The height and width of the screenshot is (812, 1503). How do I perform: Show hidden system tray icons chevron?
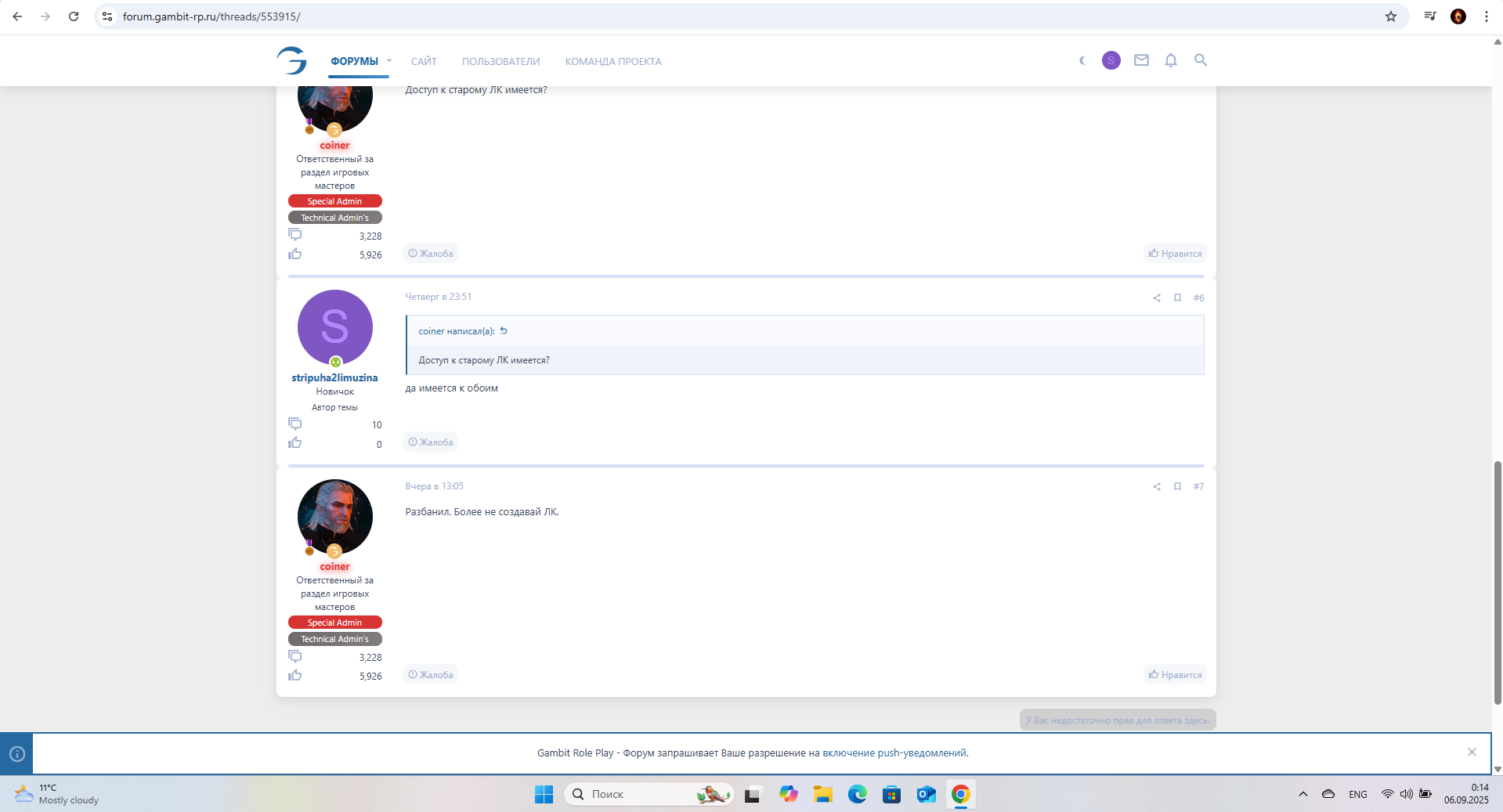pyautogui.click(x=1302, y=794)
